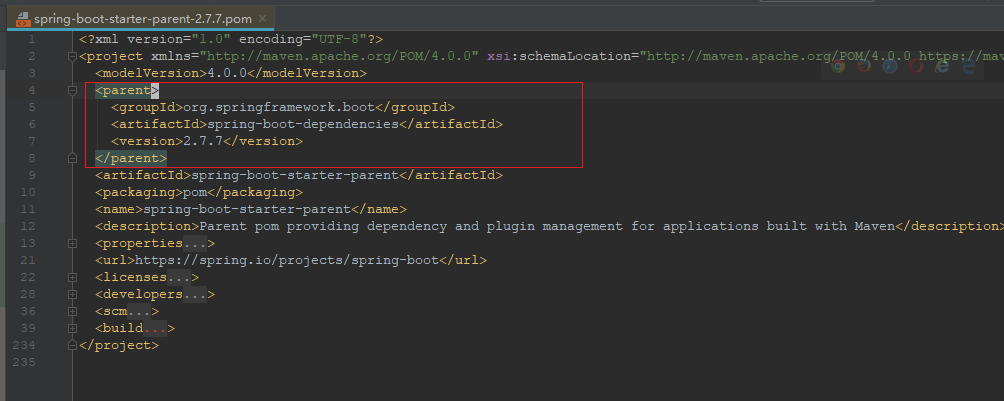The image size is (1004, 401).
Task: Click the fold end marker at line 234
Action: pos(72,345)
